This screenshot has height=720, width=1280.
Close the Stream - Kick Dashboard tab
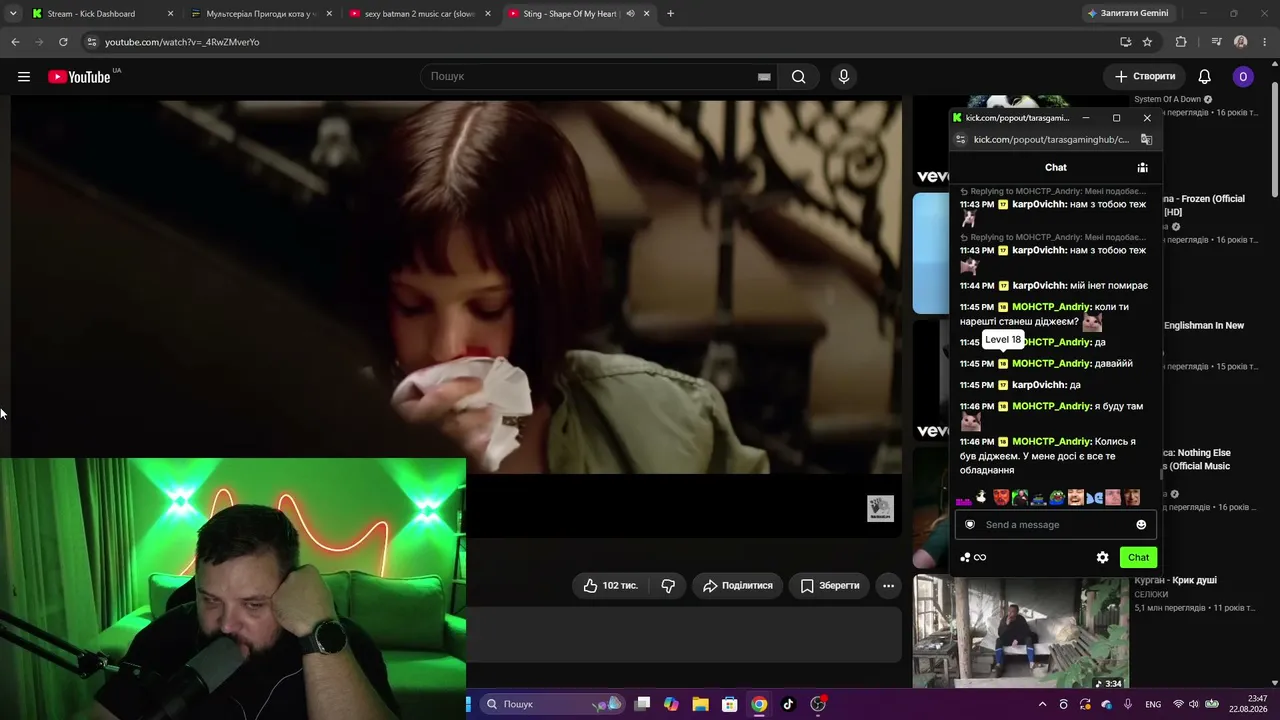coord(170,14)
